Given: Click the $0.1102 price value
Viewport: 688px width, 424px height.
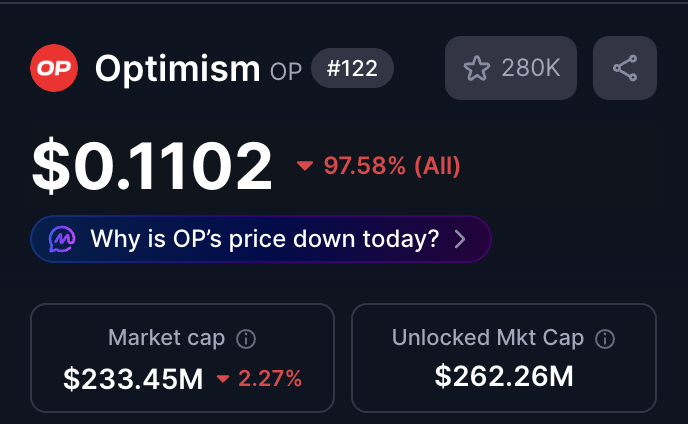Looking at the screenshot, I should pyautogui.click(x=152, y=166).
